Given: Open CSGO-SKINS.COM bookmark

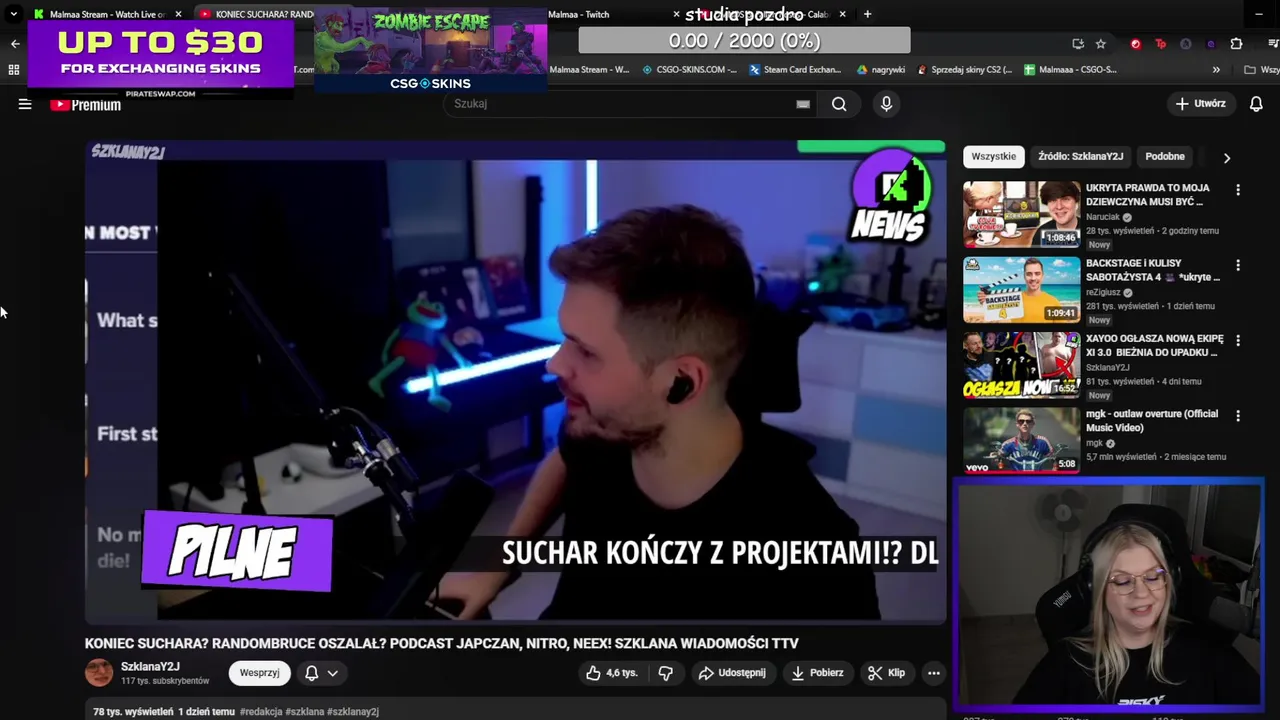Looking at the screenshot, I should tap(689, 70).
